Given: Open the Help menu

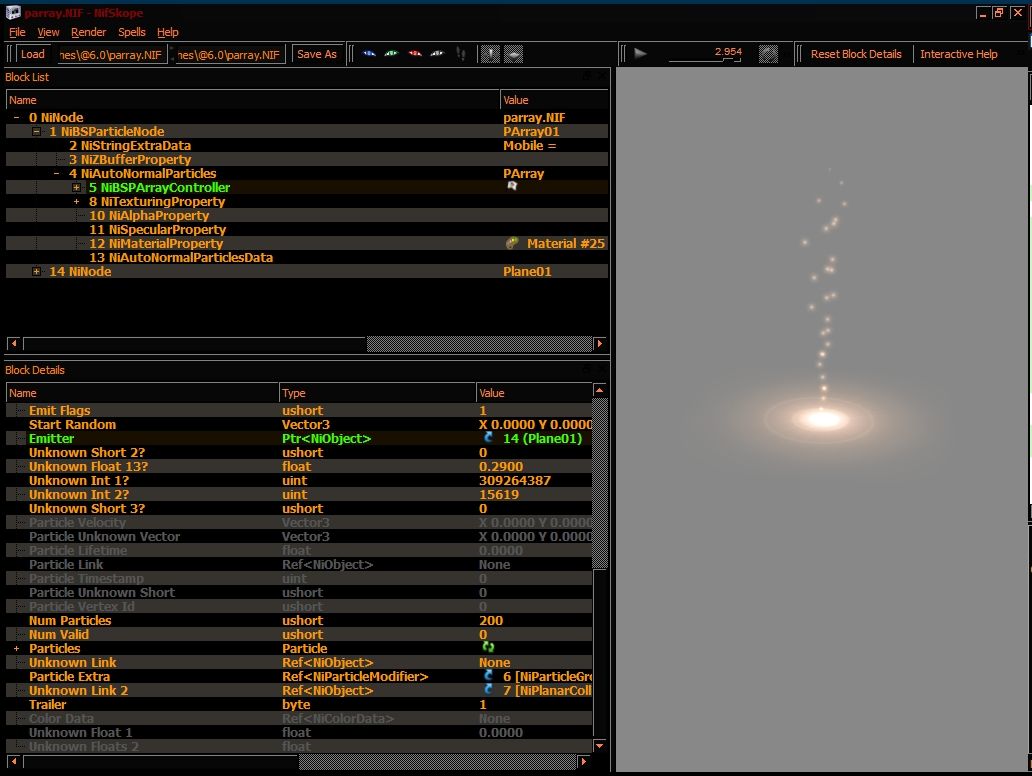Looking at the screenshot, I should point(167,32).
